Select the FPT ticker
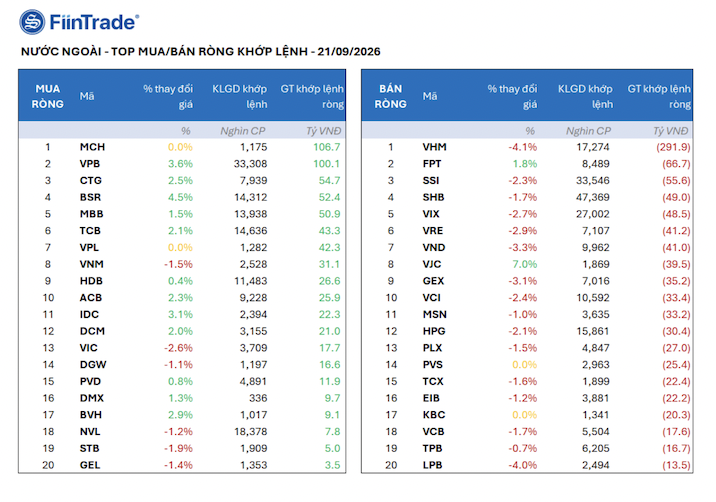The height and width of the screenshot is (502, 716). pyautogui.click(x=432, y=164)
